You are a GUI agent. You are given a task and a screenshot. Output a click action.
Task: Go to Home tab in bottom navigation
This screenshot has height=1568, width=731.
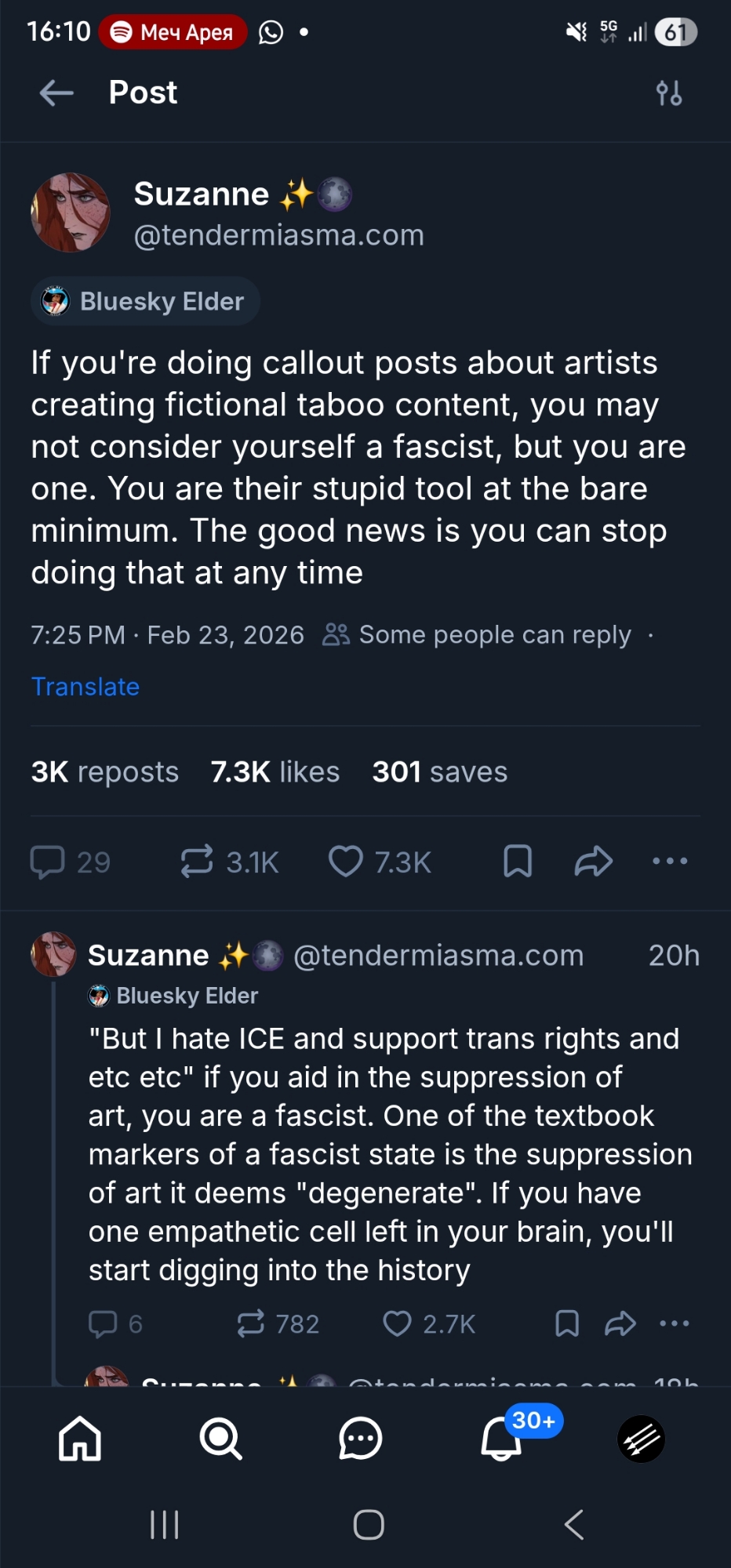[80, 1439]
